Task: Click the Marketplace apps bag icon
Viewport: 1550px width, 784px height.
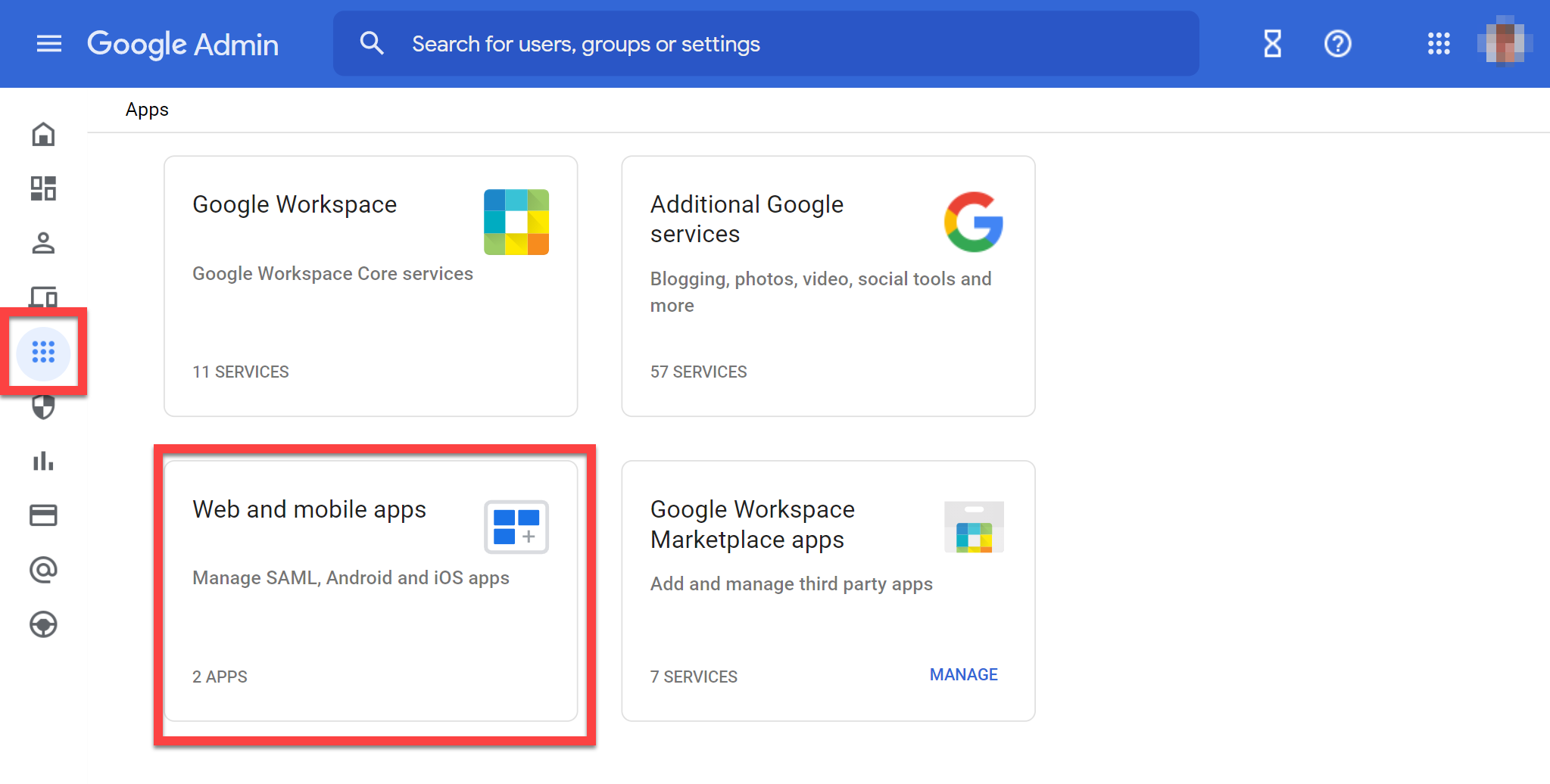Action: 974,527
